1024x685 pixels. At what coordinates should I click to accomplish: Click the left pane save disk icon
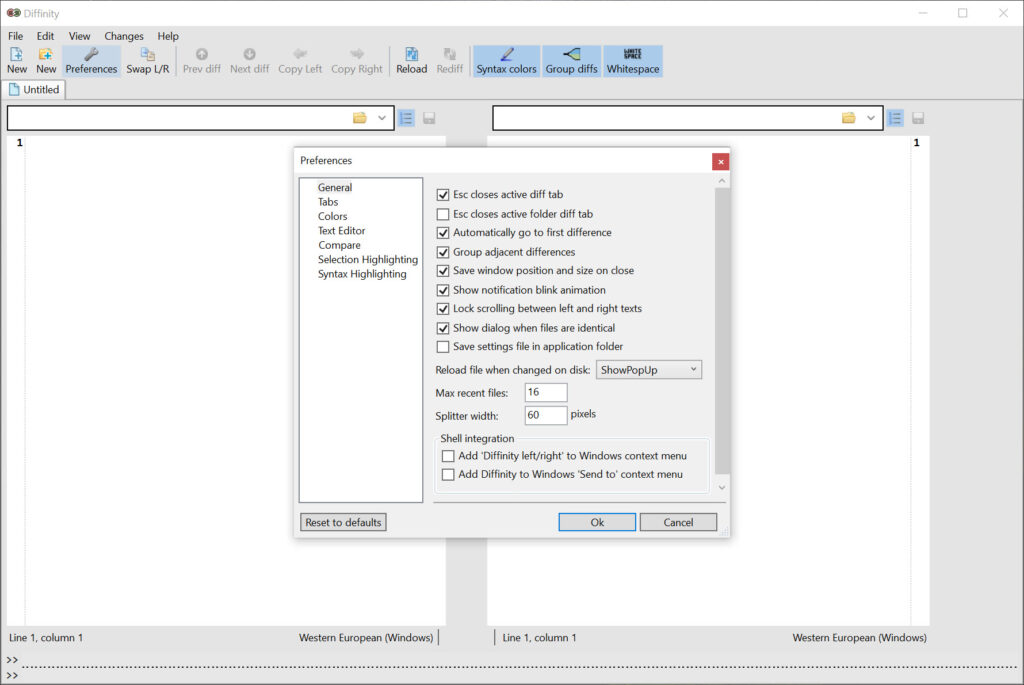pyautogui.click(x=429, y=118)
